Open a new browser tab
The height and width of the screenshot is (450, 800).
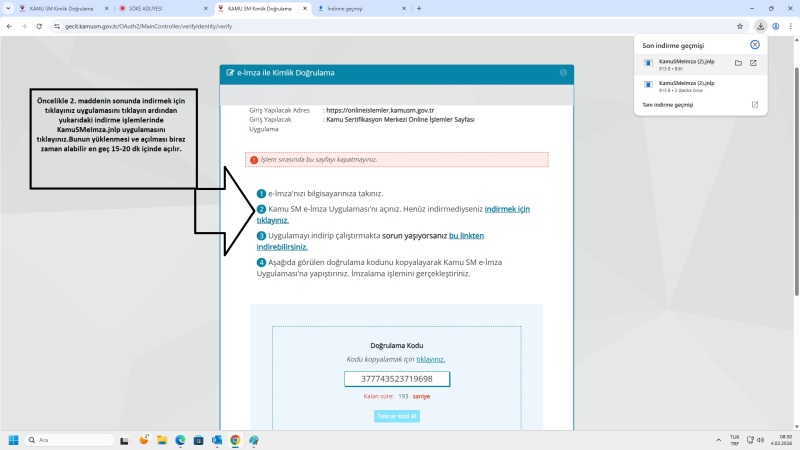(x=419, y=8)
